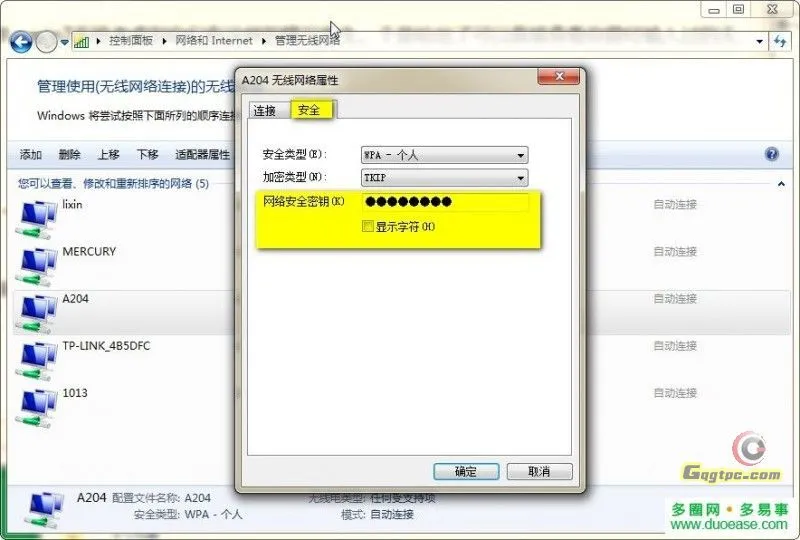Click the 取消 button
This screenshot has width=800, height=540.
click(539, 472)
